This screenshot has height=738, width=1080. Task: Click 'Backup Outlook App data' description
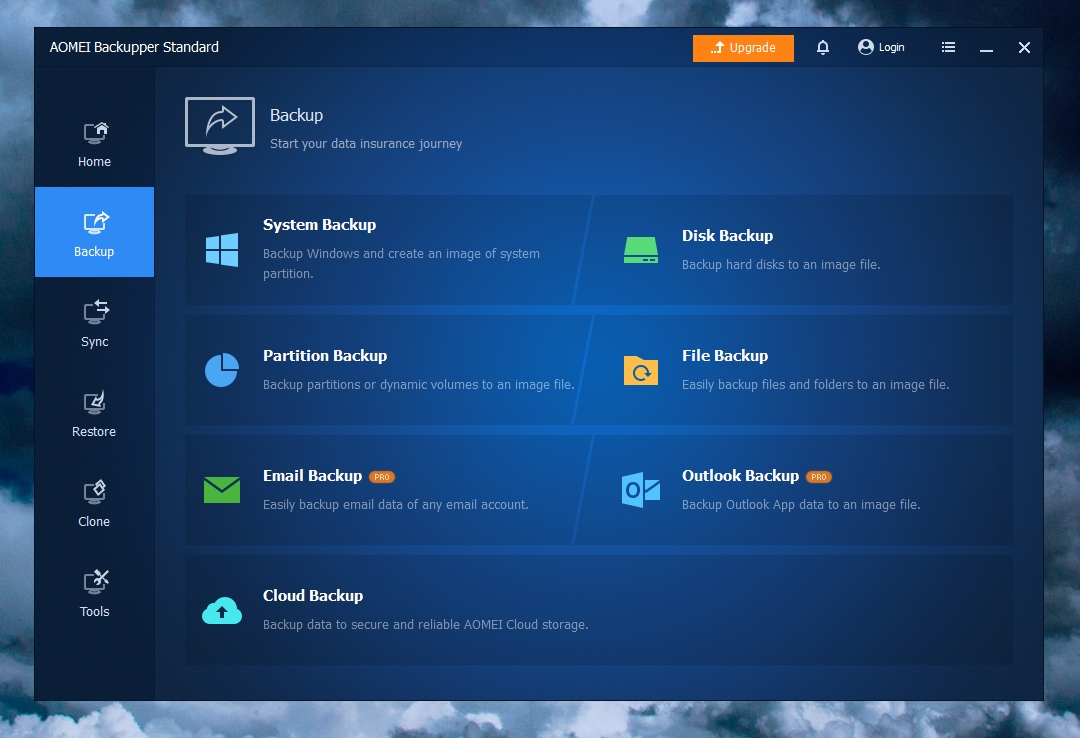click(x=801, y=504)
